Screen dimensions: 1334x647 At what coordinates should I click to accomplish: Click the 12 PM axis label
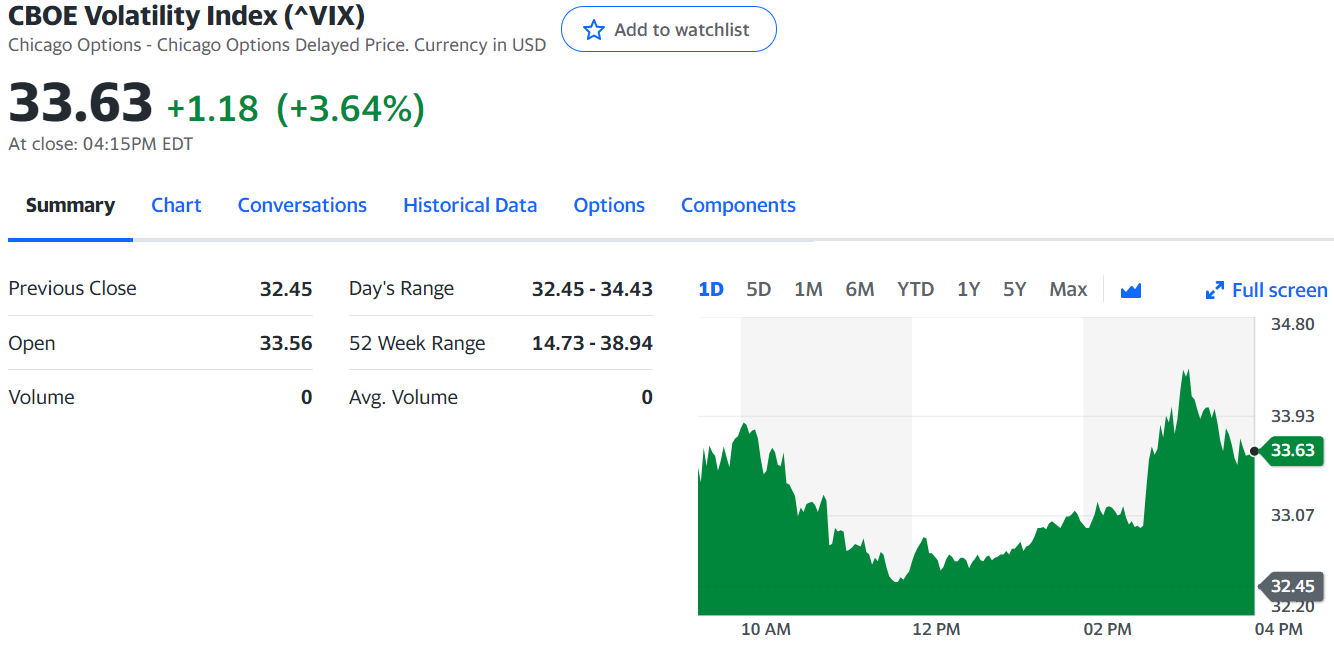point(936,629)
